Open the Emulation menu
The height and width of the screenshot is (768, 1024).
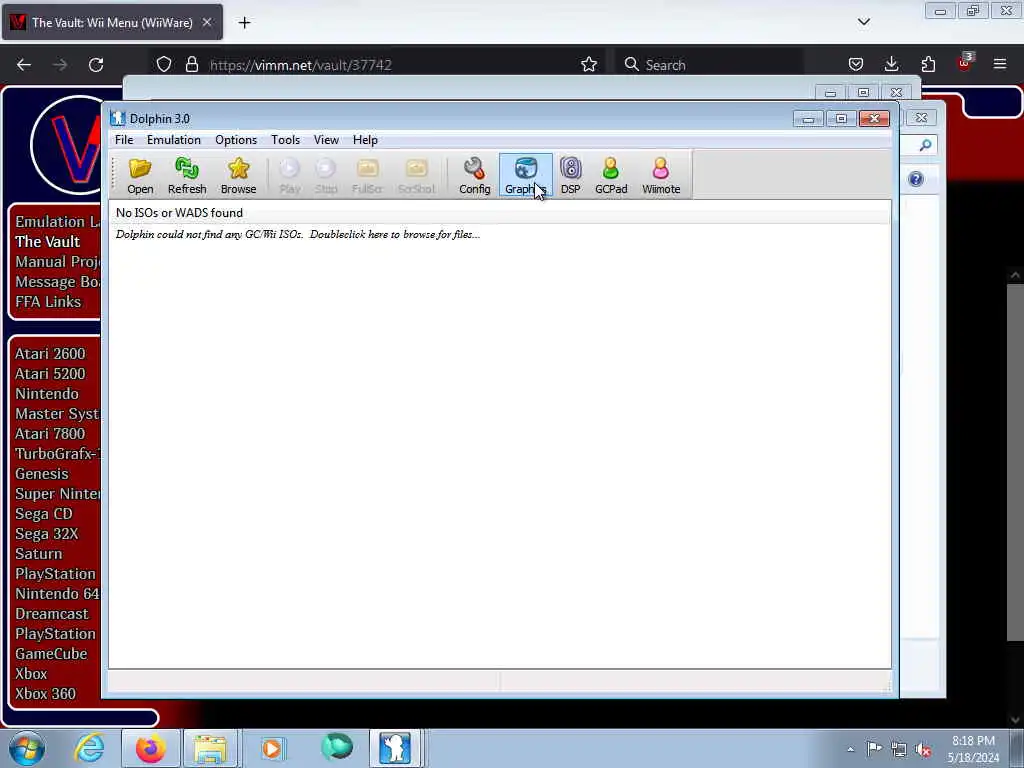tap(174, 140)
